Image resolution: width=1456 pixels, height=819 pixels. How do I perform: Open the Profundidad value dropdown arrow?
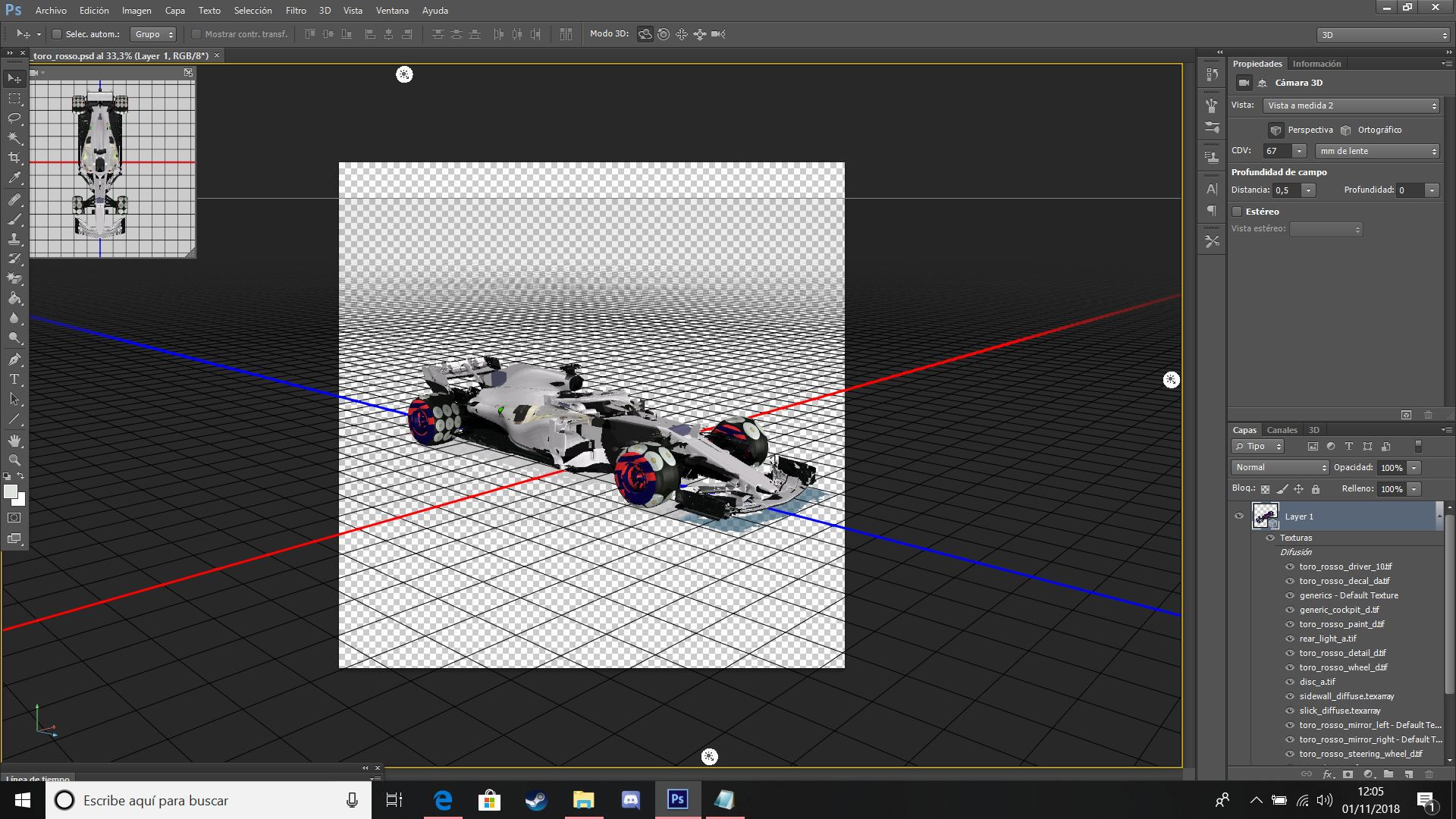(x=1432, y=190)
